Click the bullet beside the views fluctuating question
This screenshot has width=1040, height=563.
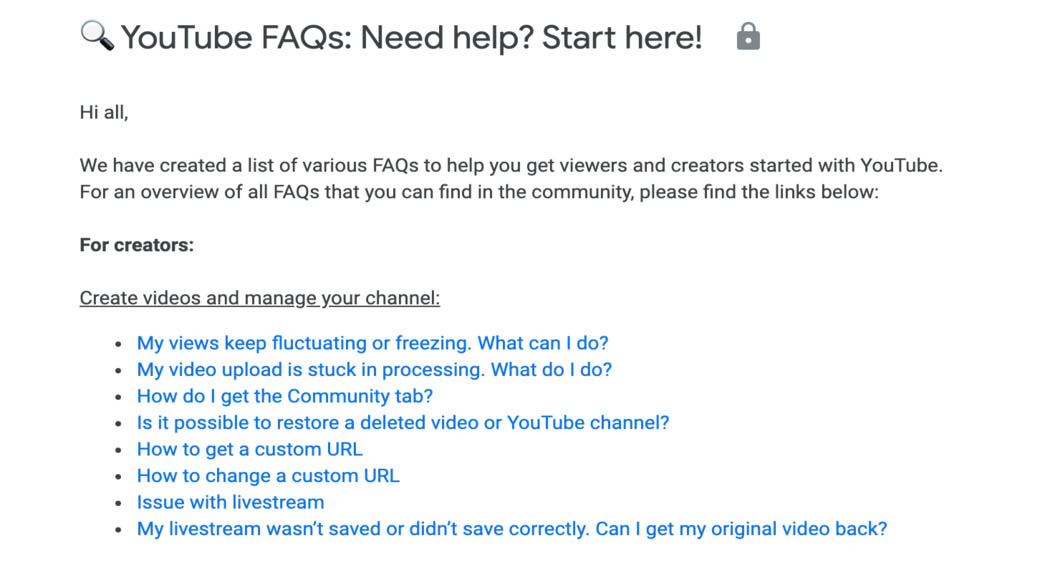tap(119, 344)
